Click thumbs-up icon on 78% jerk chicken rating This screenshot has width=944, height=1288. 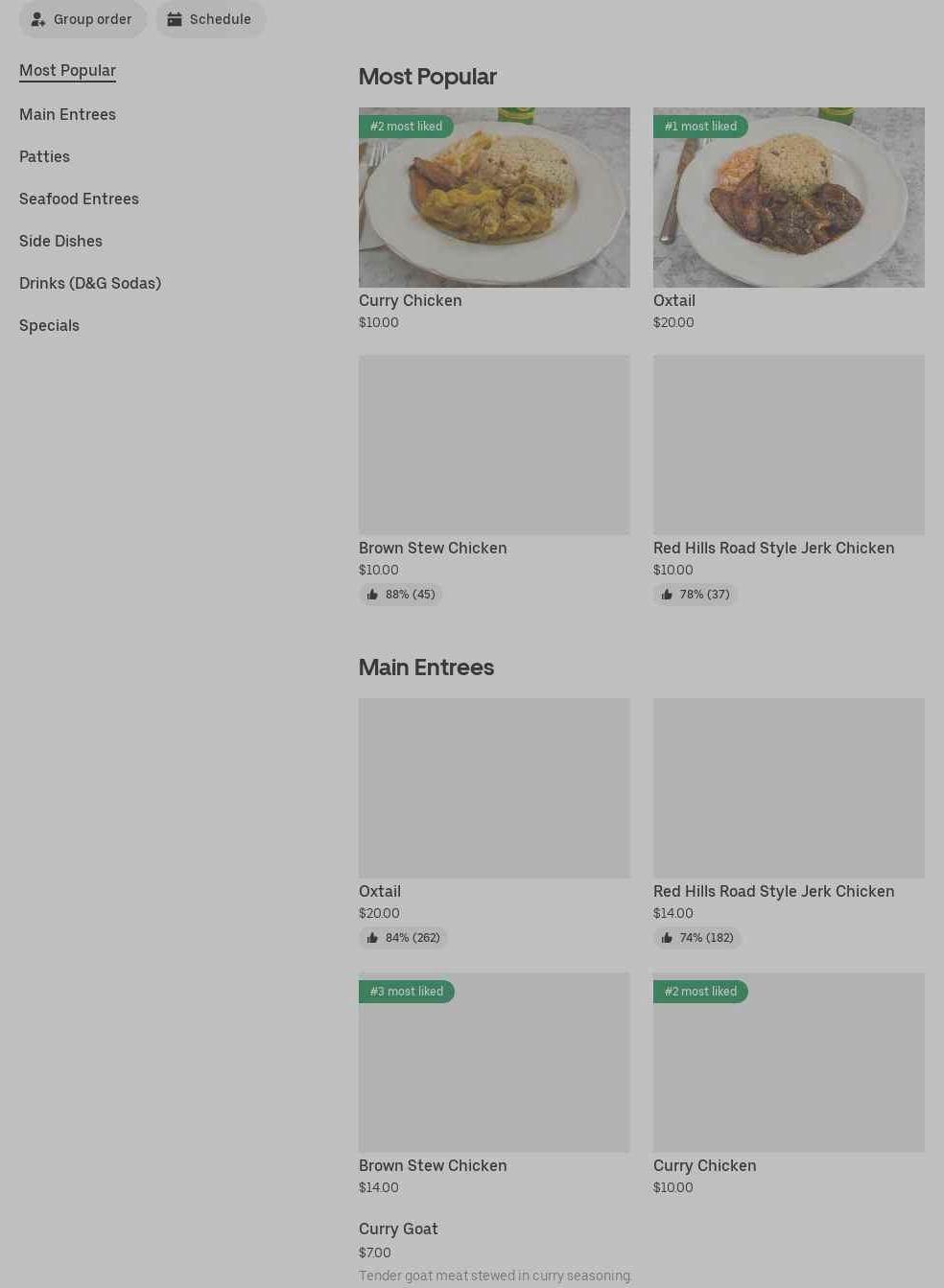pyautogui.click(x=667, y=595)
